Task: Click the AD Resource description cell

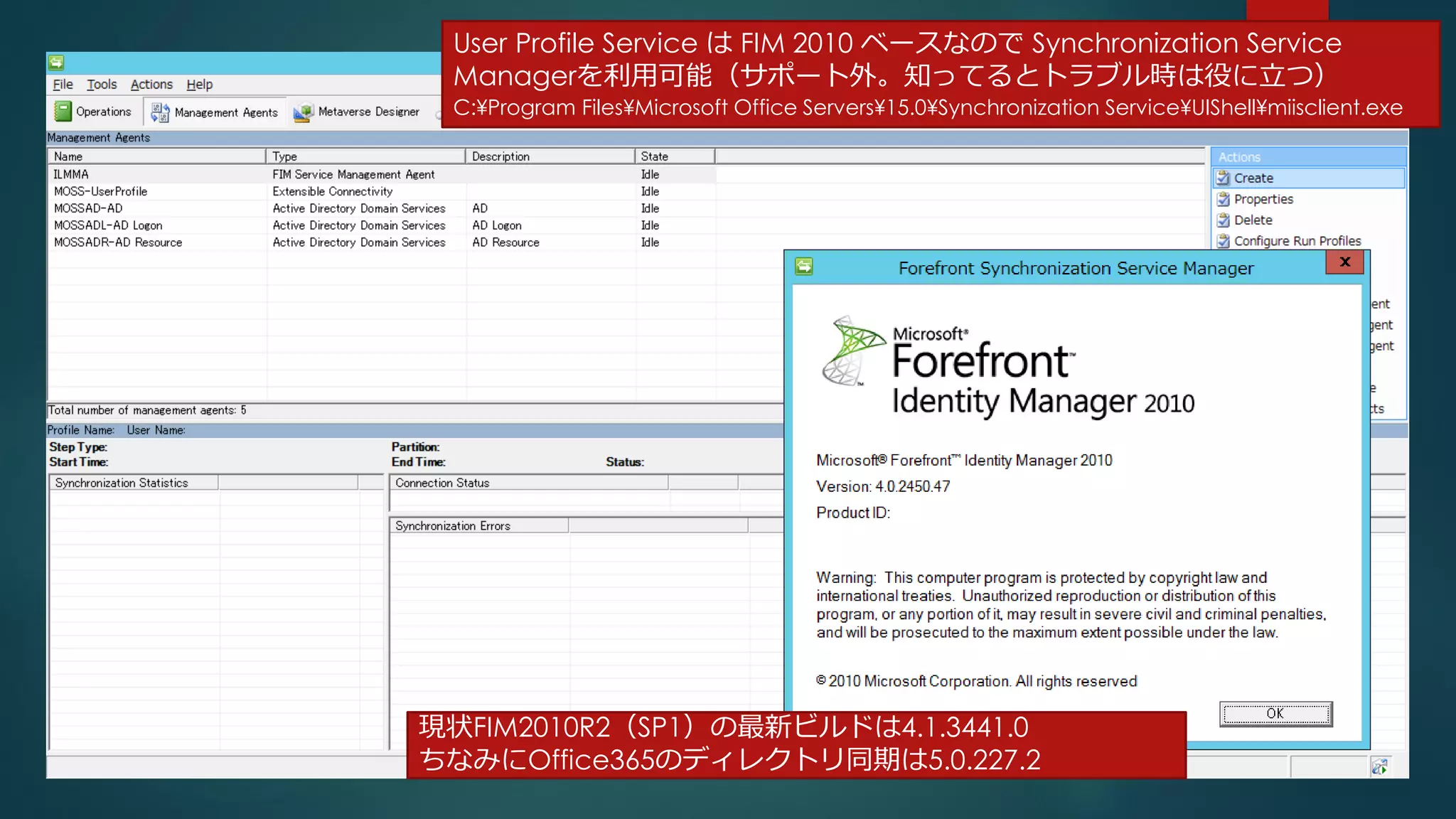Action: click(x=505, y=242)
